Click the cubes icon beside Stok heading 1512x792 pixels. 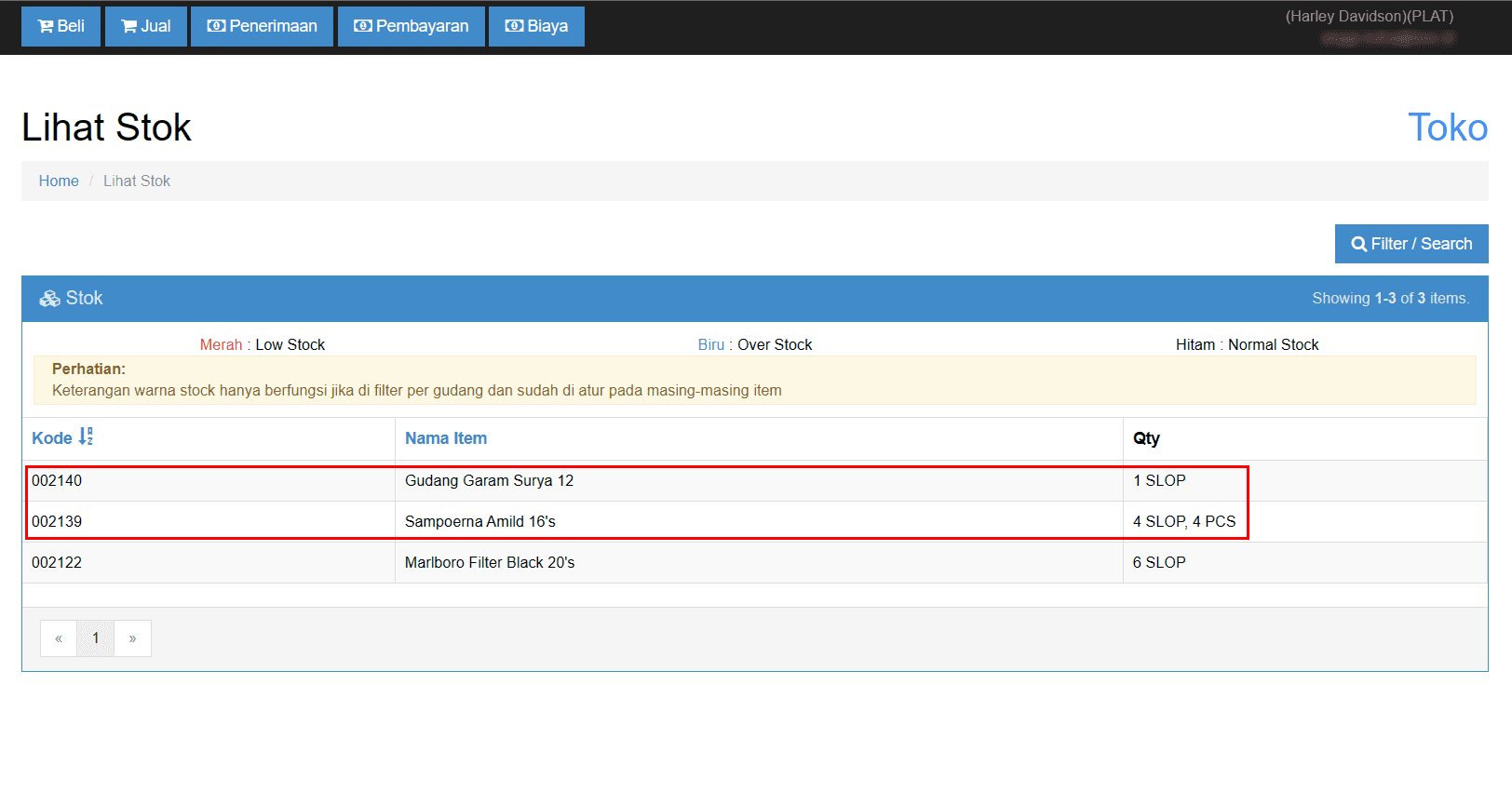(49, 299)
